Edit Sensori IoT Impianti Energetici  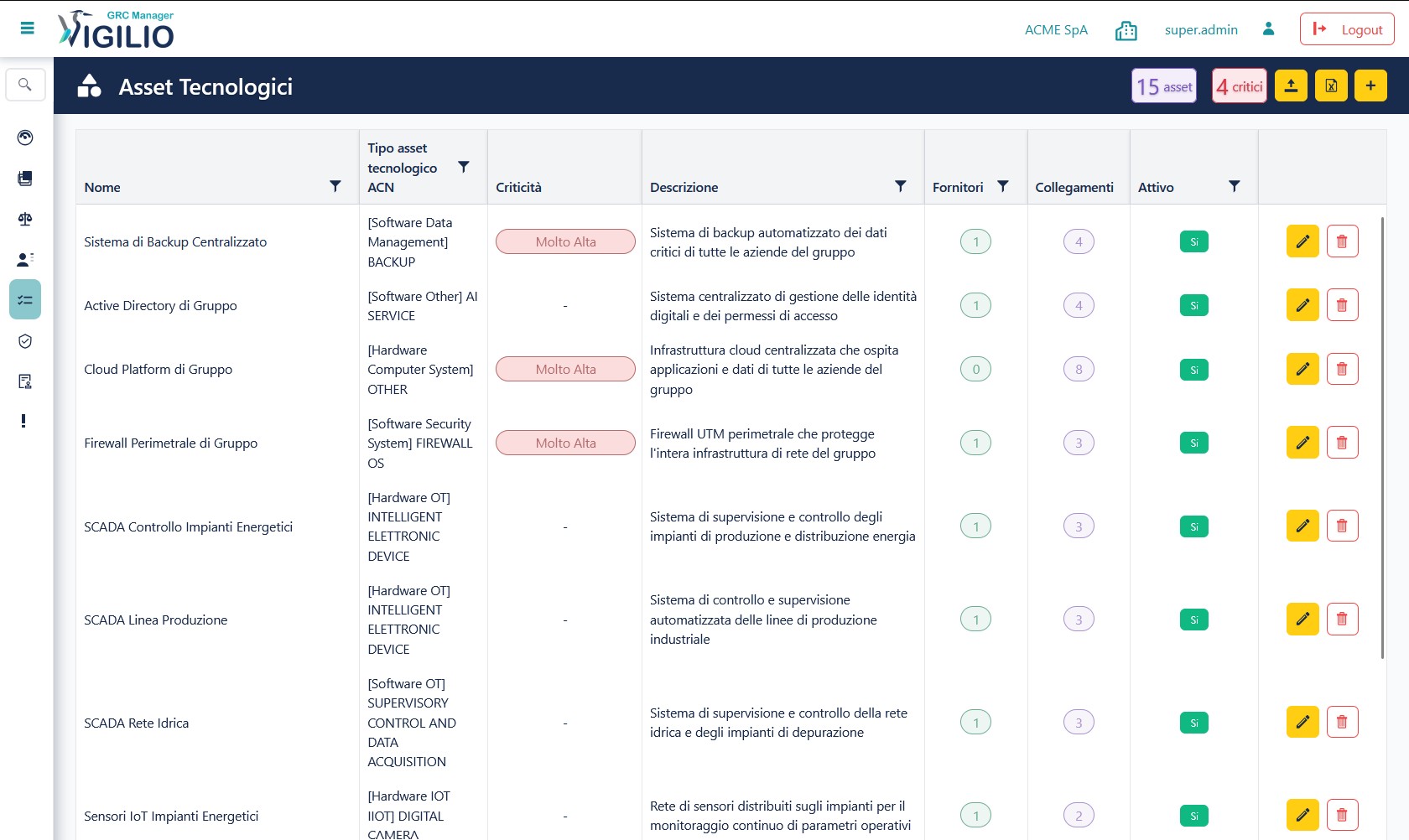tap(1302, 815)
